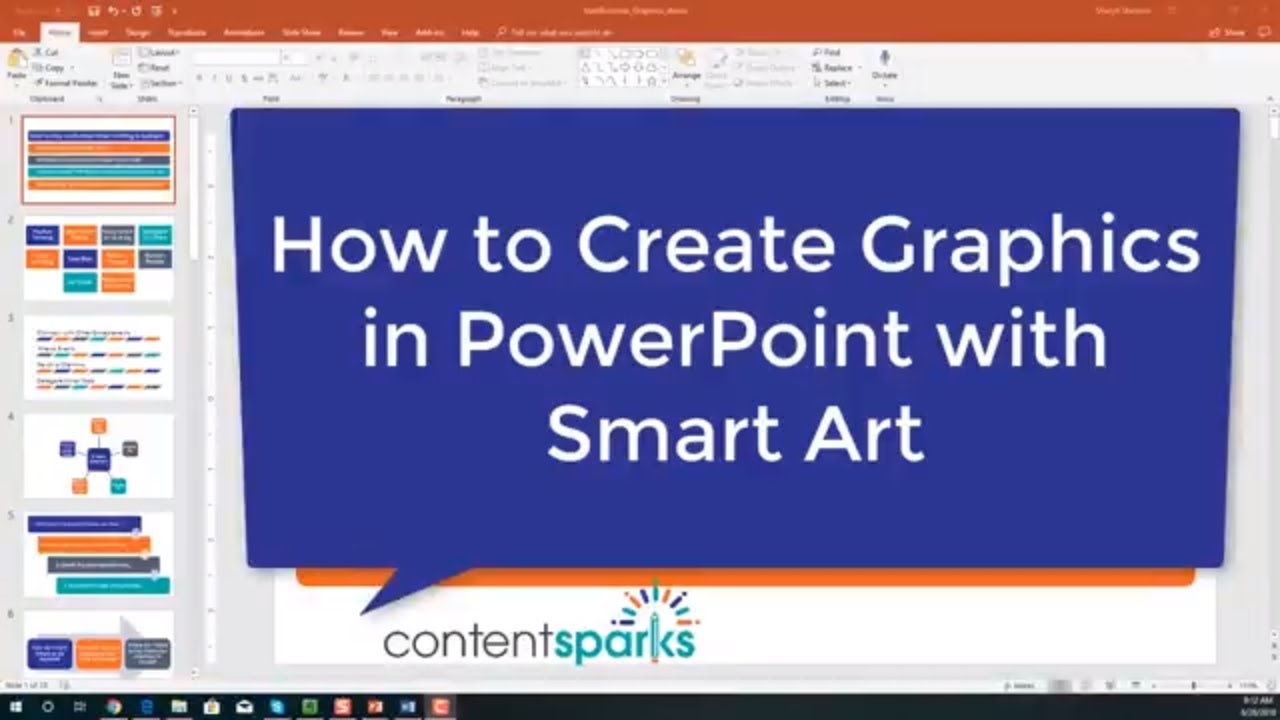This screenshot has height=720, width=1280.
Task: Switch to the Insert ribbon tab
Action: click(x=97, y=32)
